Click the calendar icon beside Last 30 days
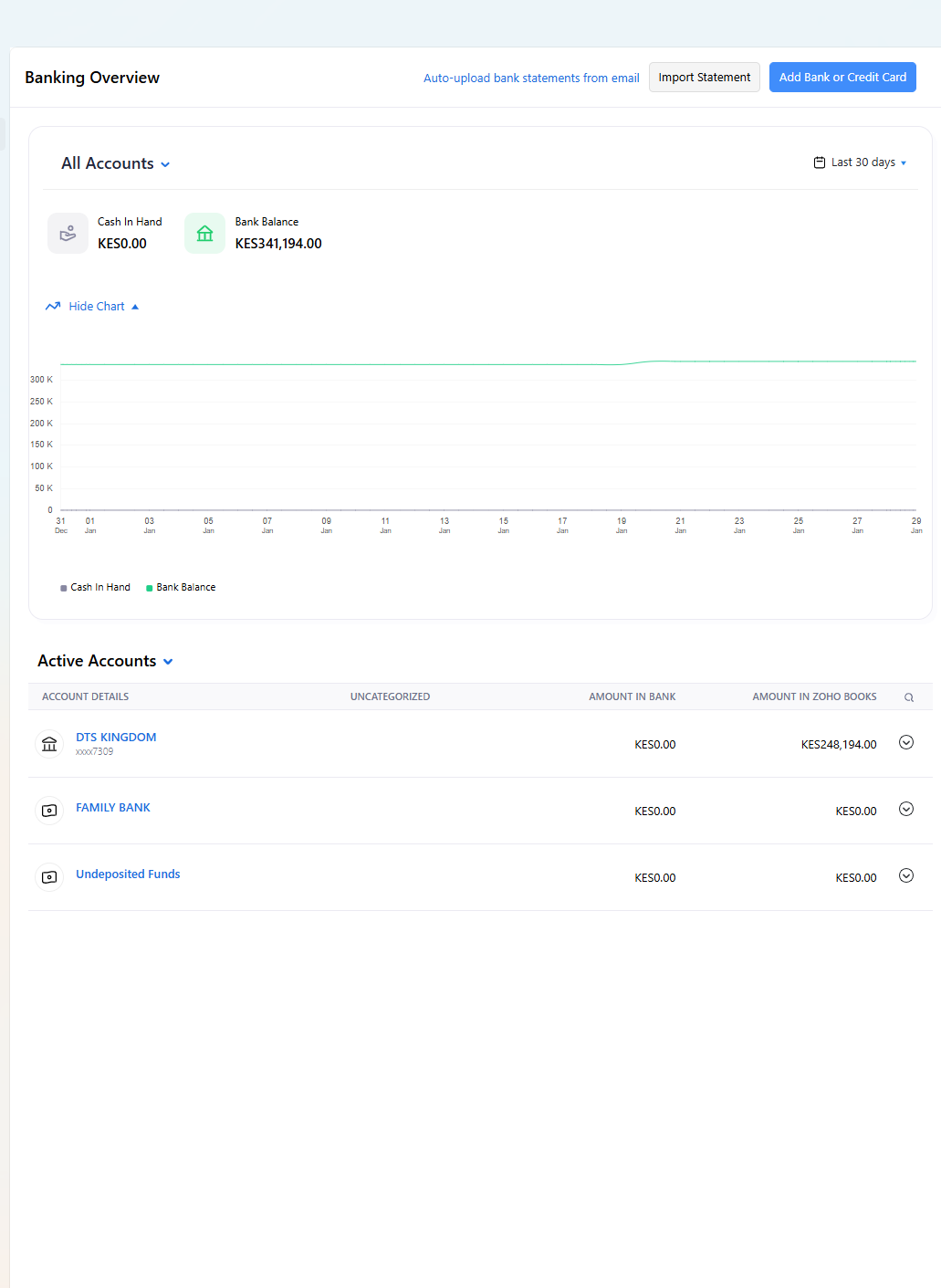 pyautogui.click(x=819, y=162)
